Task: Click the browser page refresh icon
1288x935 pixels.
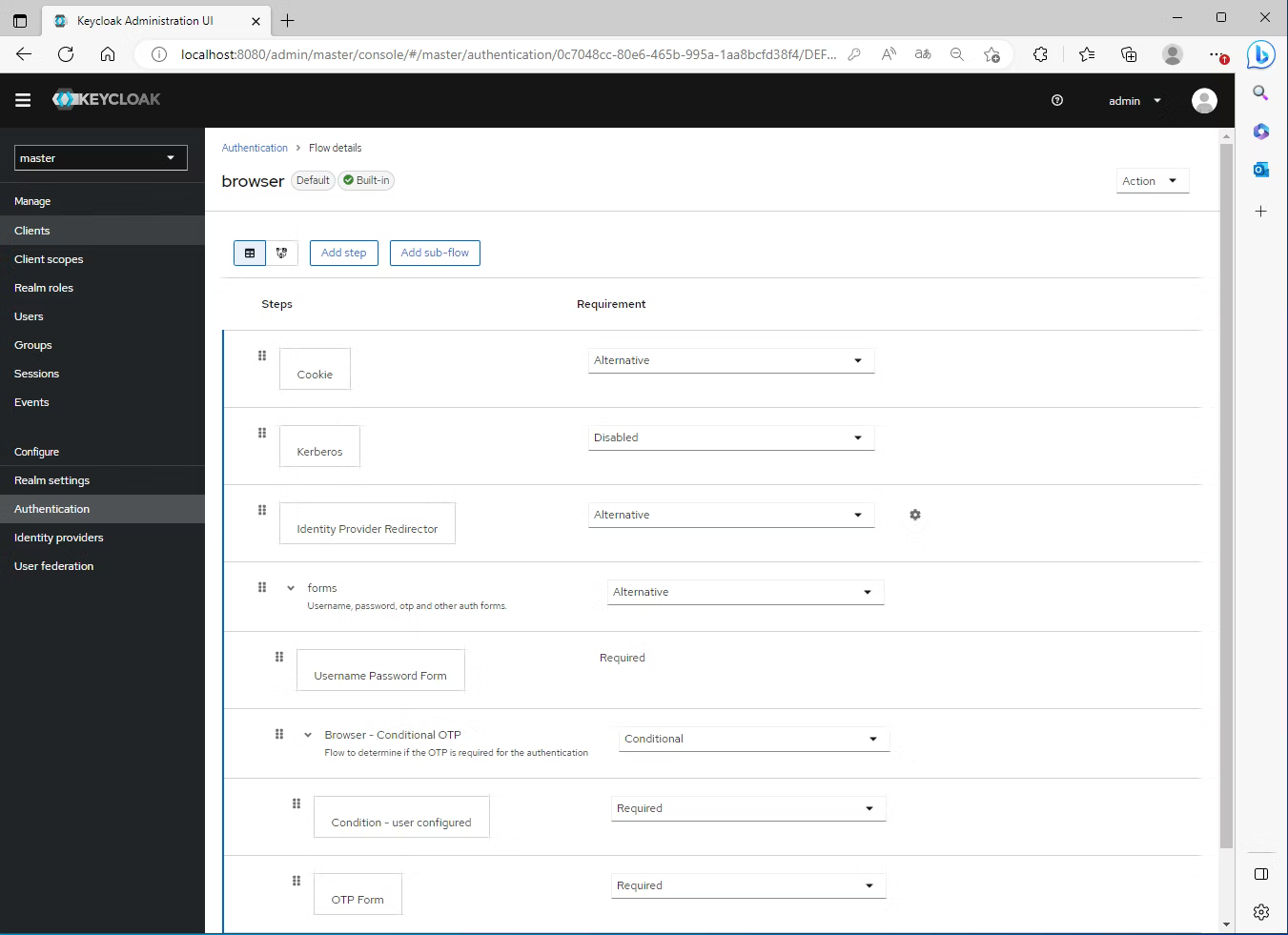Action: tap(66, 54)
